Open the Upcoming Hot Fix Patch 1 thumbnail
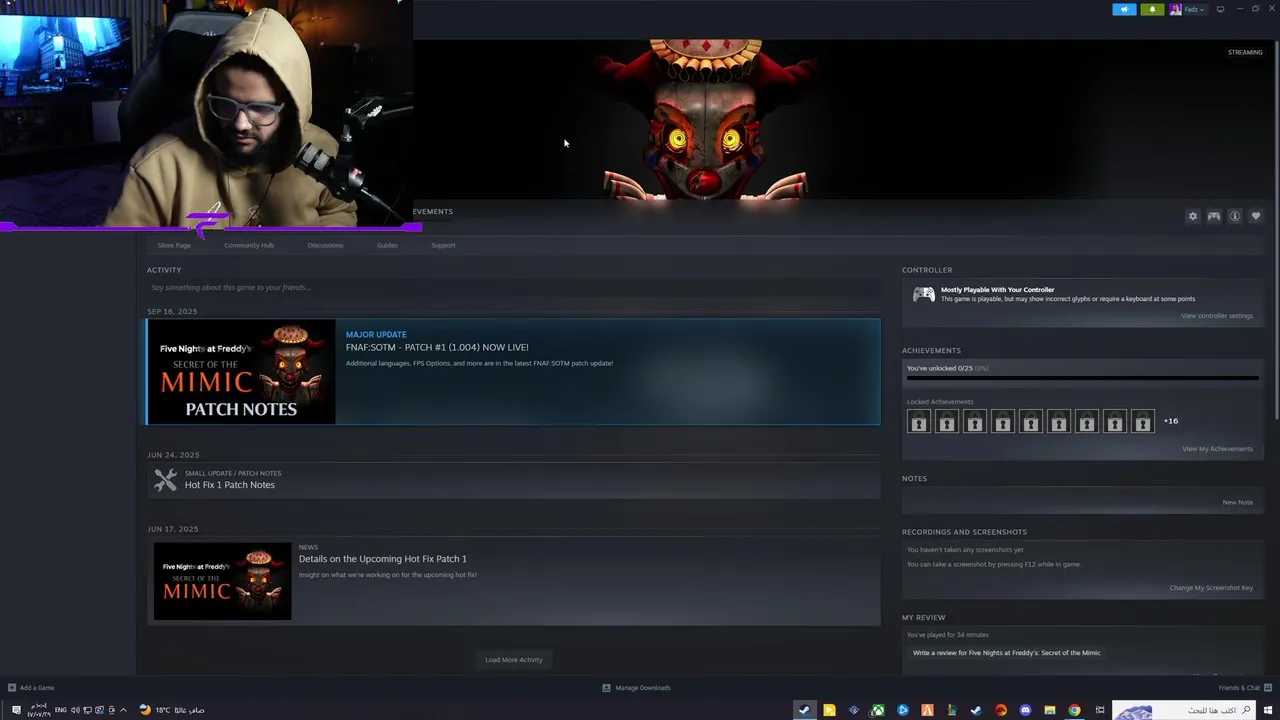 click(222, 581)
